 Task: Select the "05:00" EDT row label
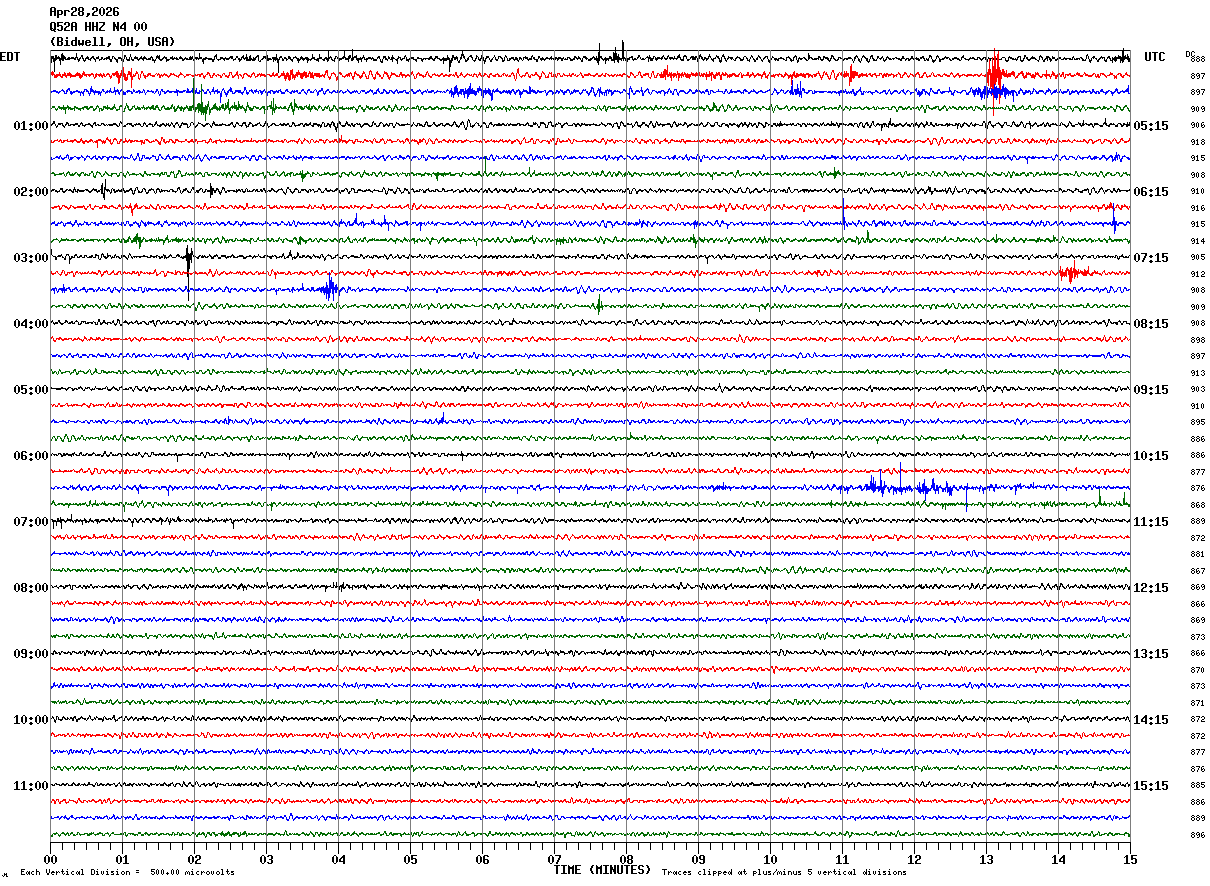click(30, 390)
